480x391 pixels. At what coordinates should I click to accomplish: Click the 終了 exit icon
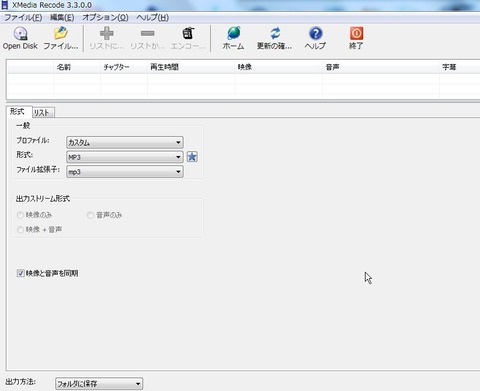356,33
